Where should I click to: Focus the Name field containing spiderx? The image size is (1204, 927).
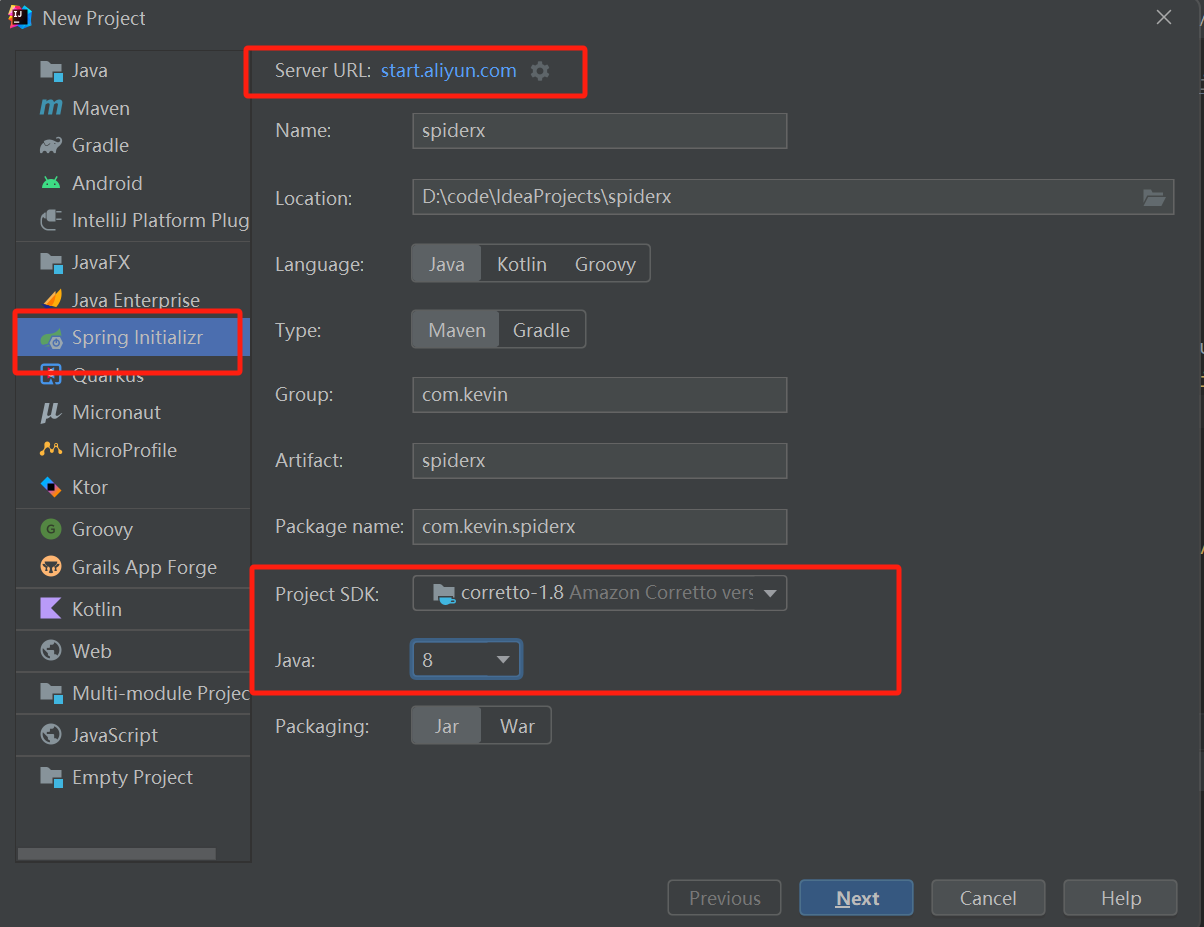tap(600, 131)
